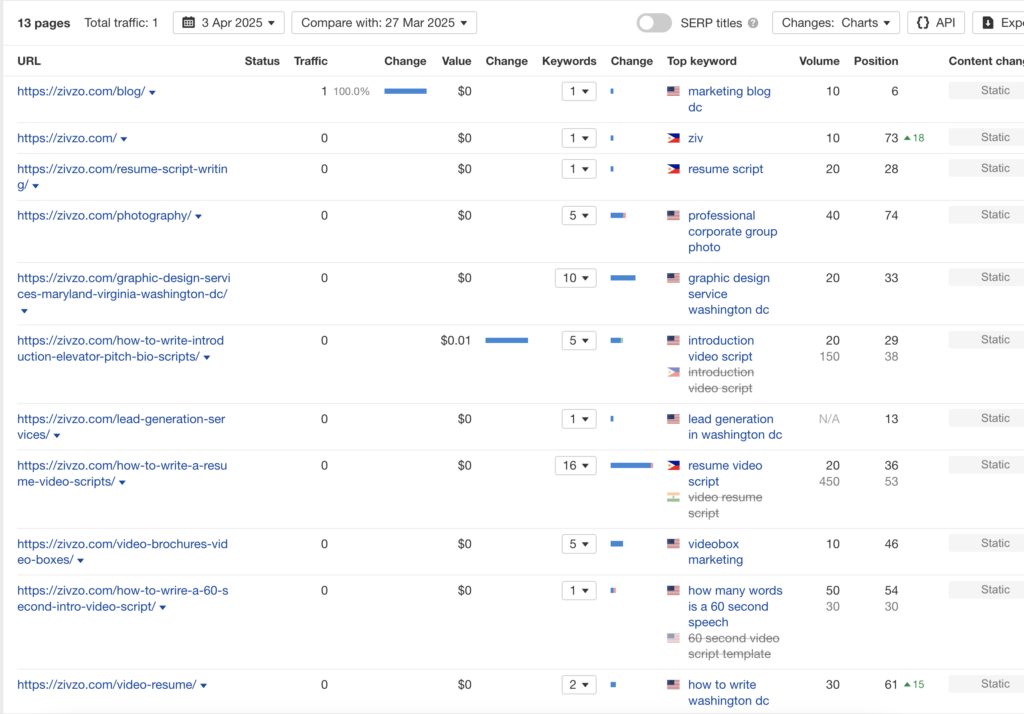Sort by Status column header
The image size is (1024, 714).
pos(262,61)
